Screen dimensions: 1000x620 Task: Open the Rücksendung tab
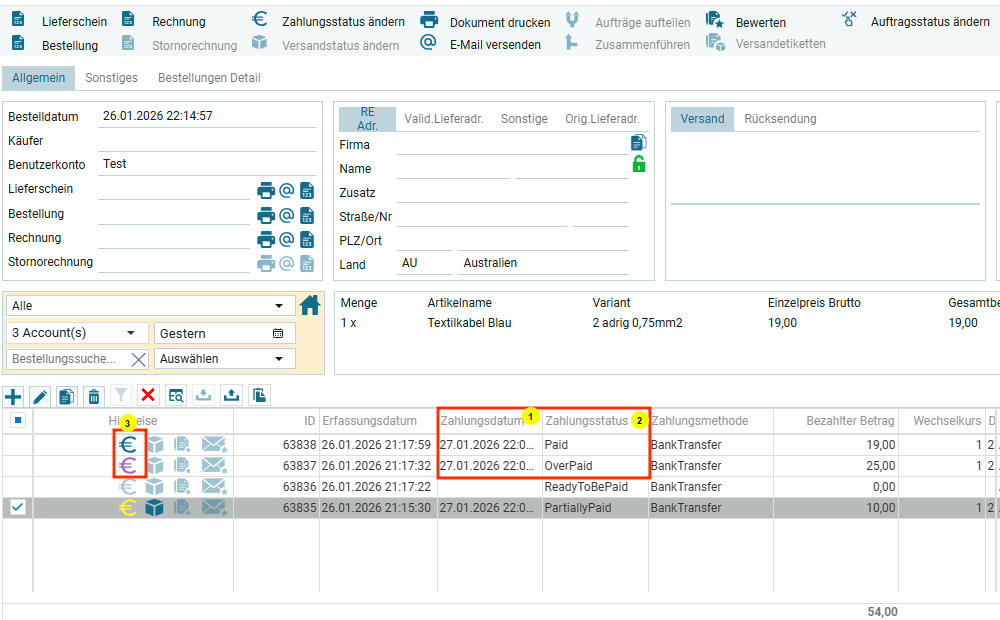(780, 119)
